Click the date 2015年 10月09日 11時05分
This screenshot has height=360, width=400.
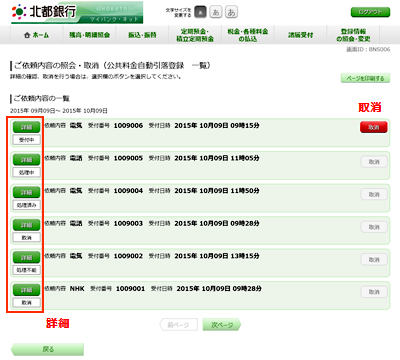pyautogui.click(x=217, y=158)
